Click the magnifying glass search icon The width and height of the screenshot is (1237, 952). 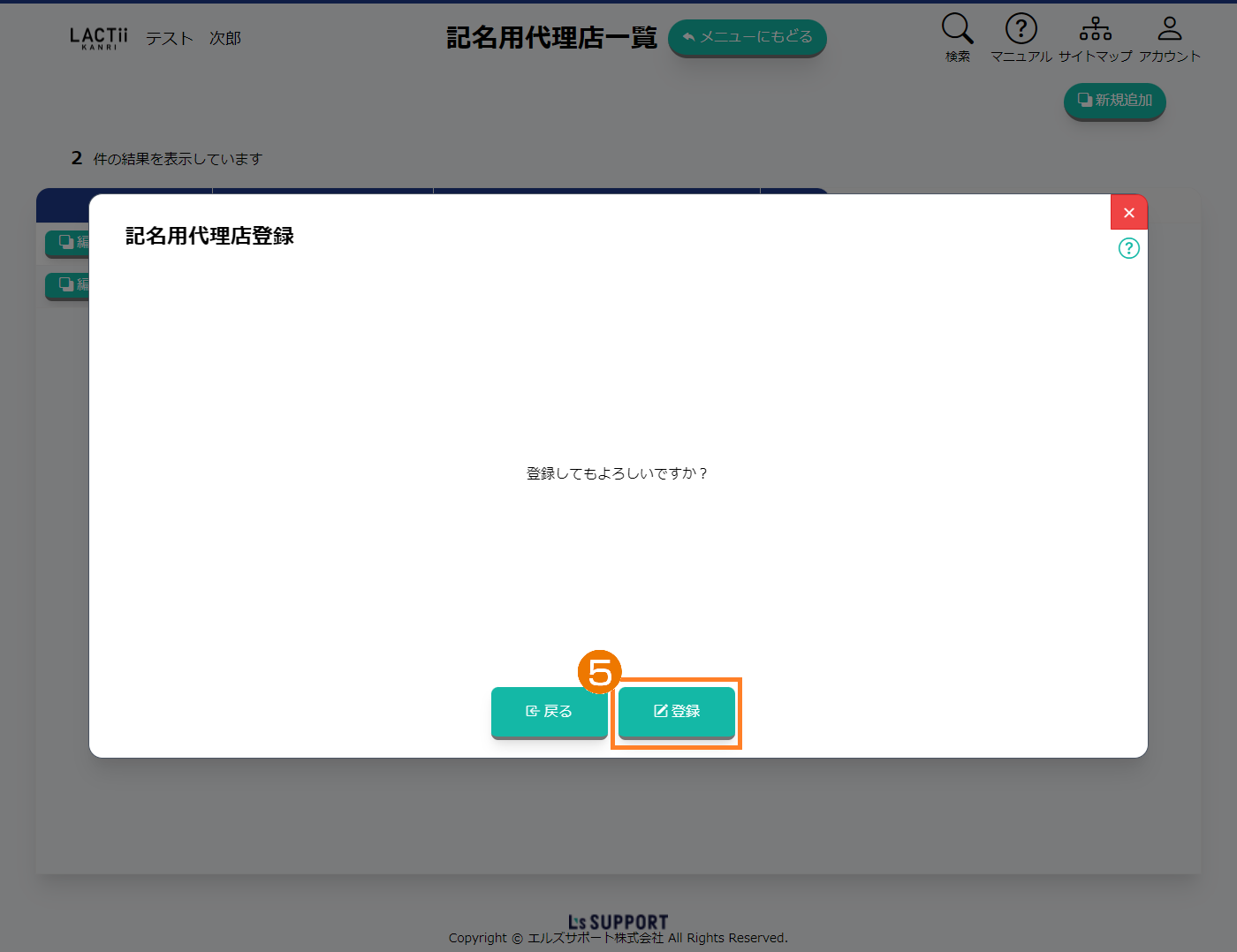[x=957, y=29]
